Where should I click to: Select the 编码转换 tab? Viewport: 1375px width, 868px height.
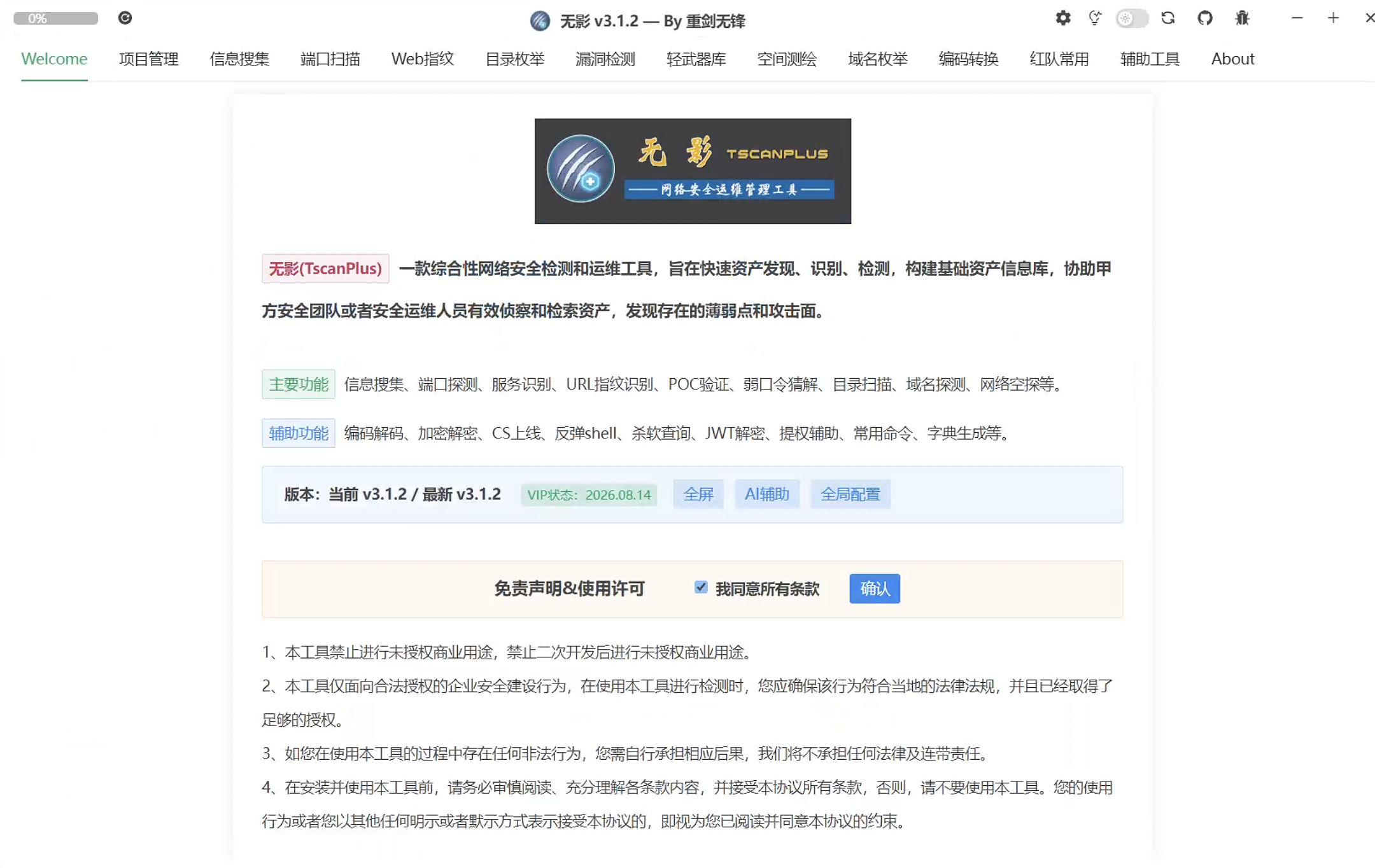pyautogui.click(x=968, y=59)
